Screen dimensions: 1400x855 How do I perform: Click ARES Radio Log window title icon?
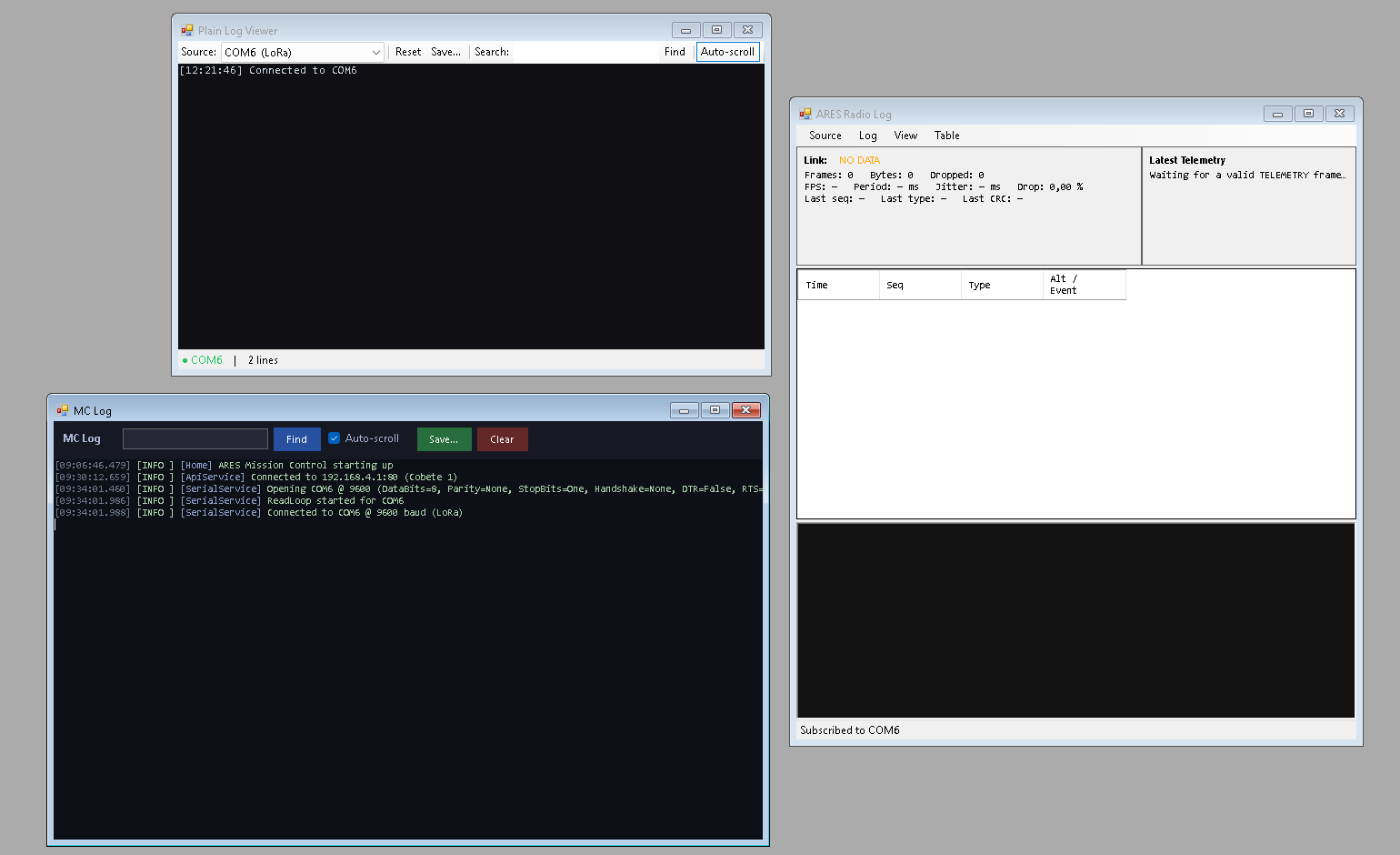(x=805, y=114)
